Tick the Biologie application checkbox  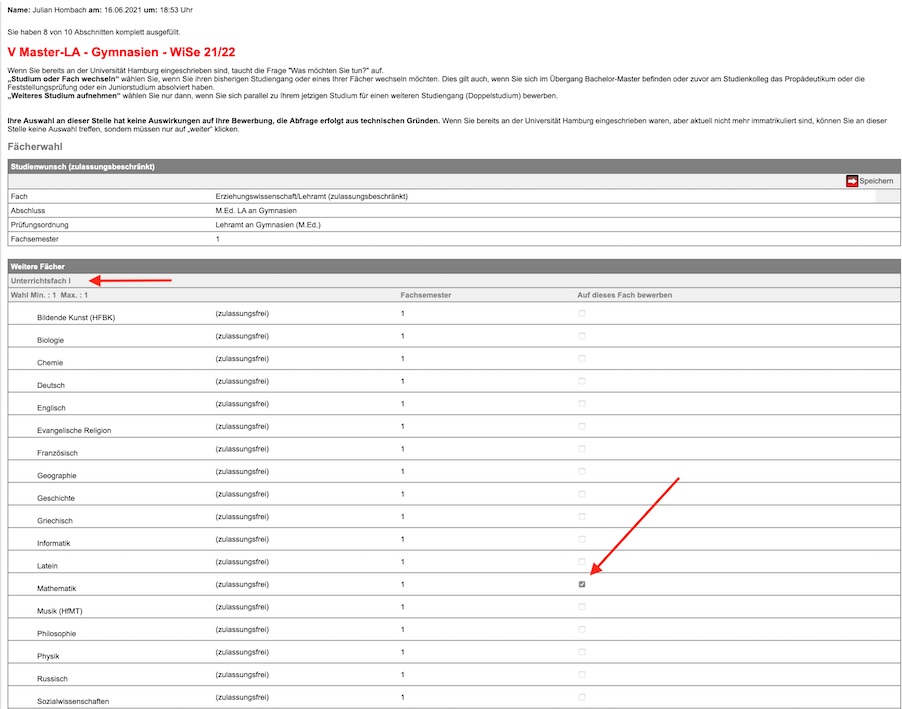[582, 336]
